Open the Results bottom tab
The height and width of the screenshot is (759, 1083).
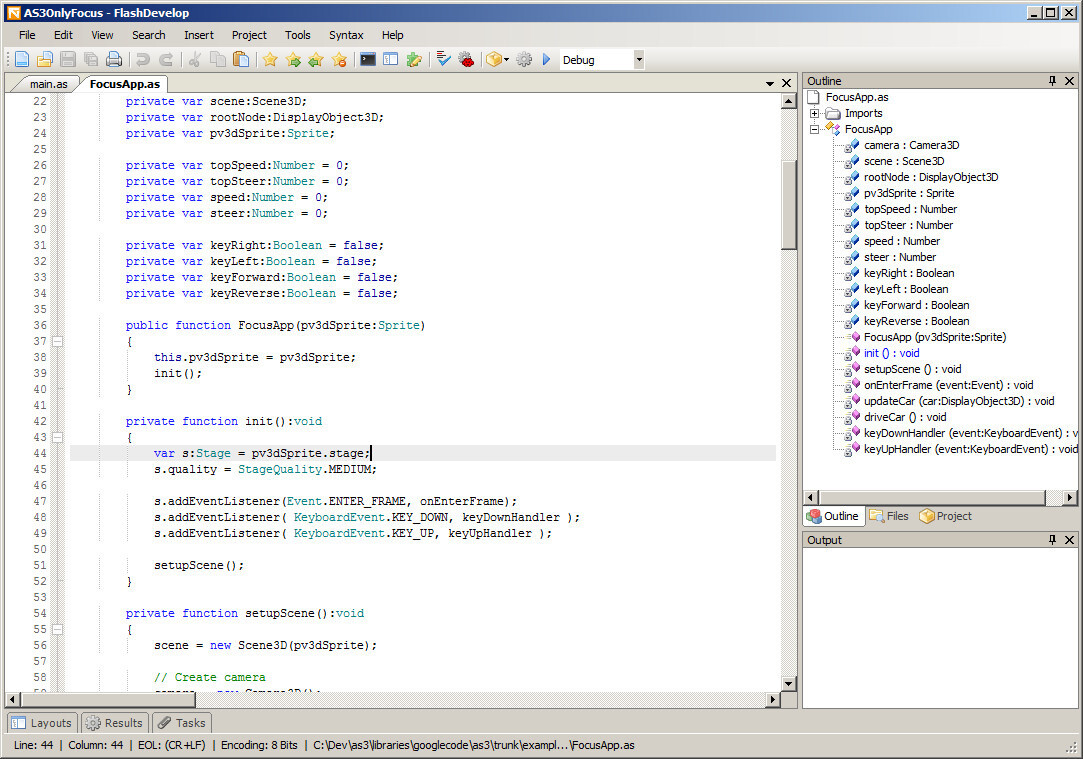[x=115, y=723]
